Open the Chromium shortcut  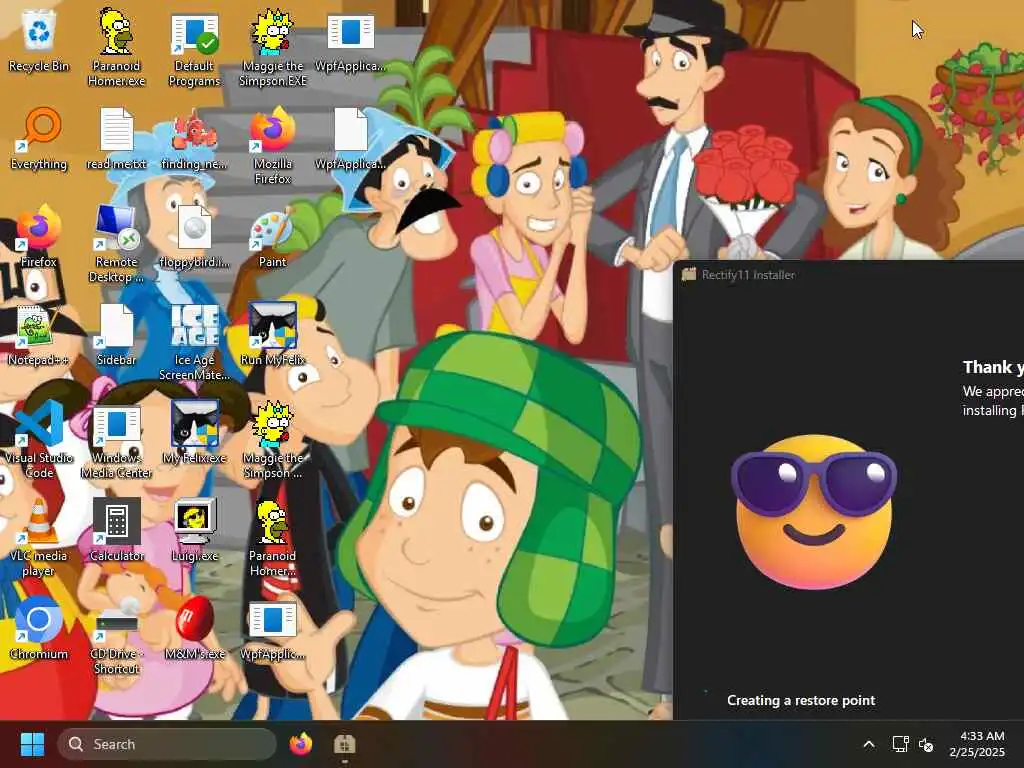click(x=39, y=628)
